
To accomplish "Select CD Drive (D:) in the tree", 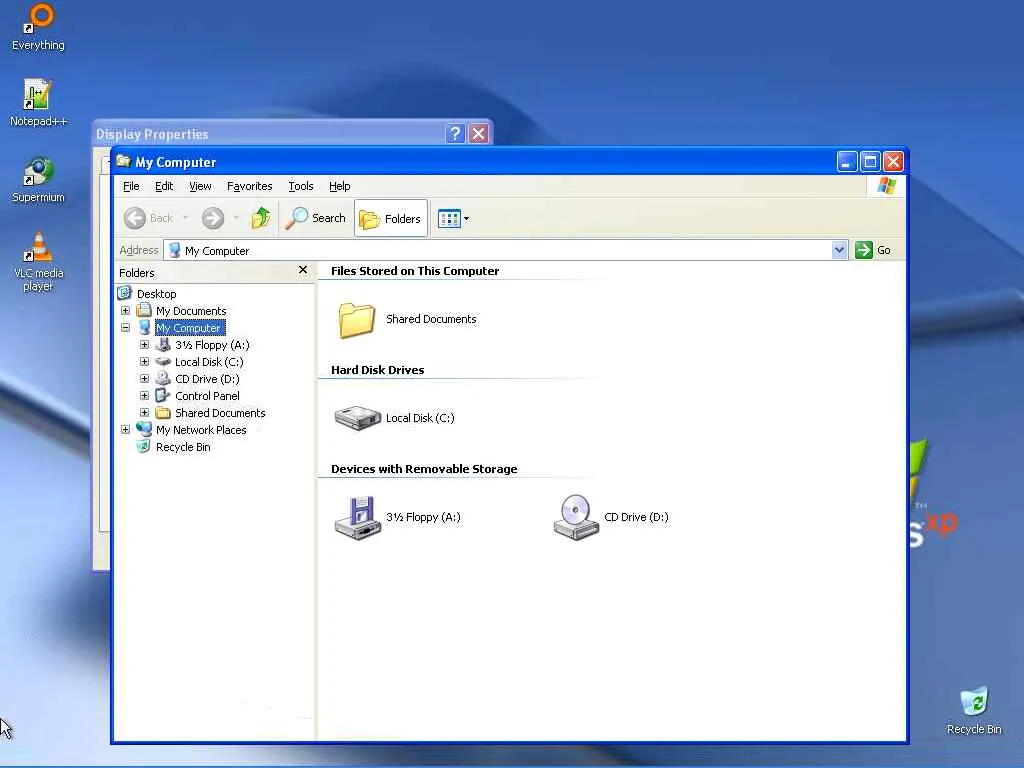I will click(x=207, y=379).
